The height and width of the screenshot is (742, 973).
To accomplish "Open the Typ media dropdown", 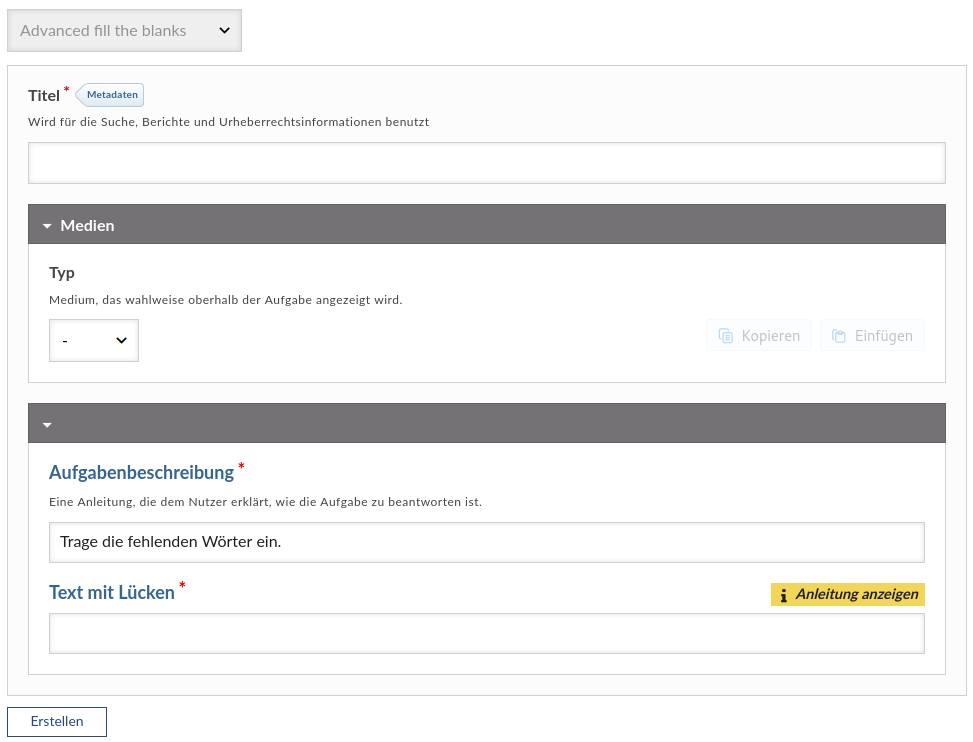I will tap(94, 341).
